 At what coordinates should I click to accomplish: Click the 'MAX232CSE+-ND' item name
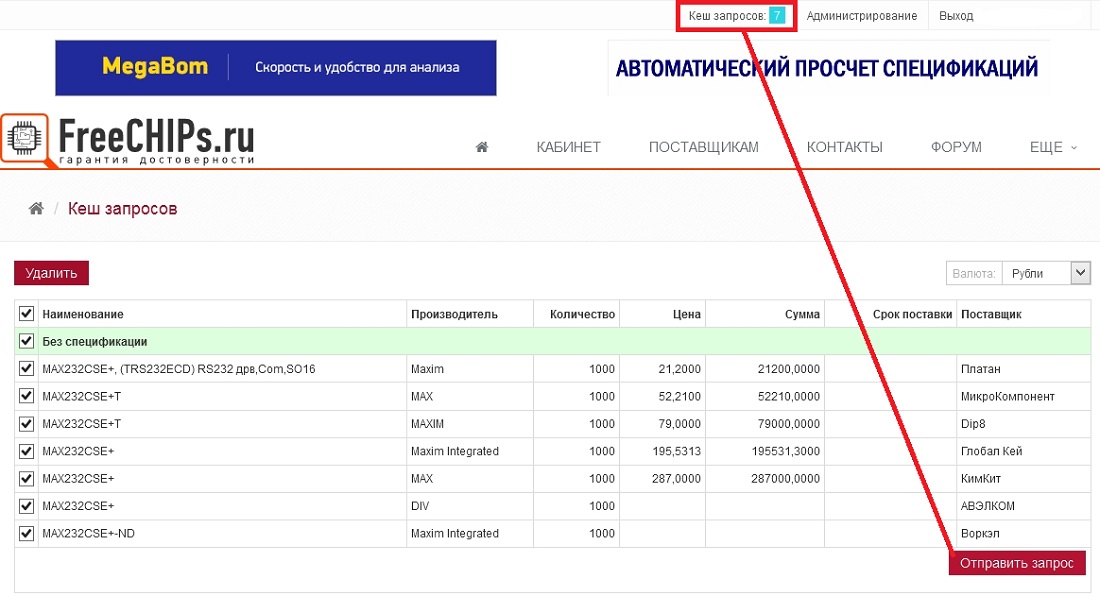coord(88,533)
